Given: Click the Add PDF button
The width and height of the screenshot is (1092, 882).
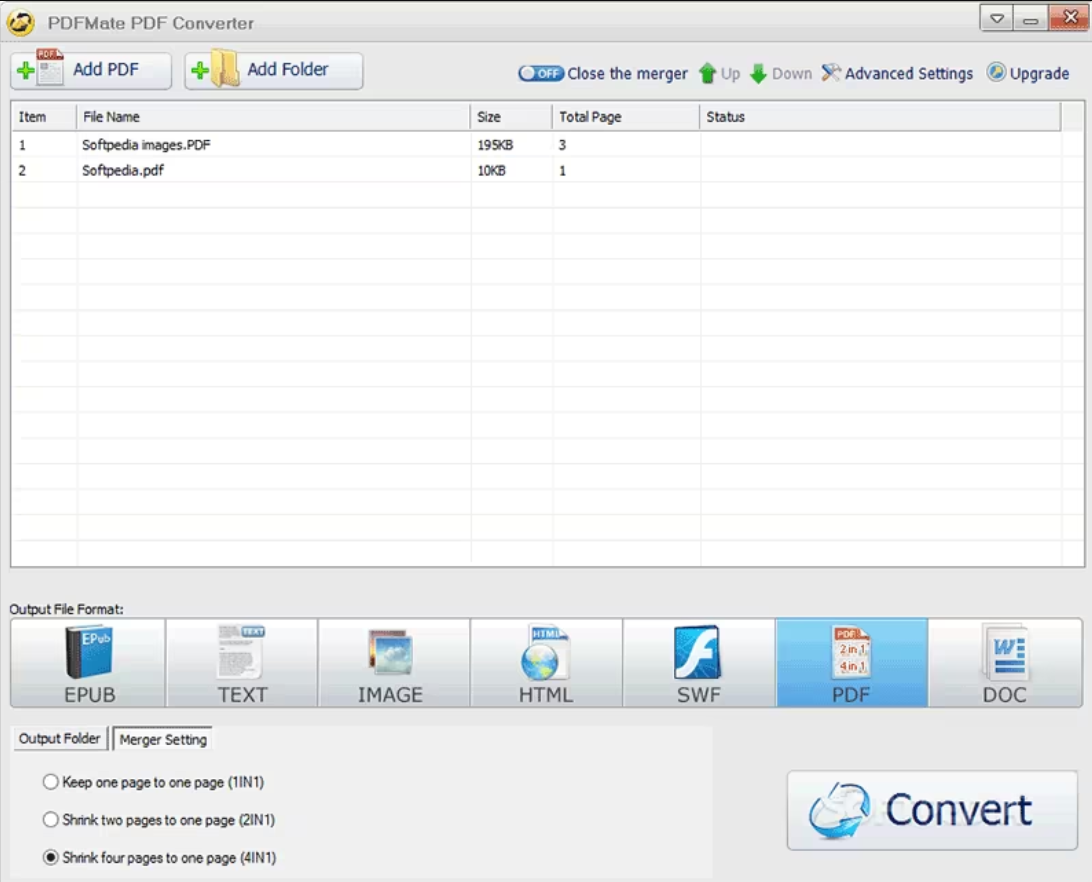Looking at the screenshot, I should click(x=91, y=70).
